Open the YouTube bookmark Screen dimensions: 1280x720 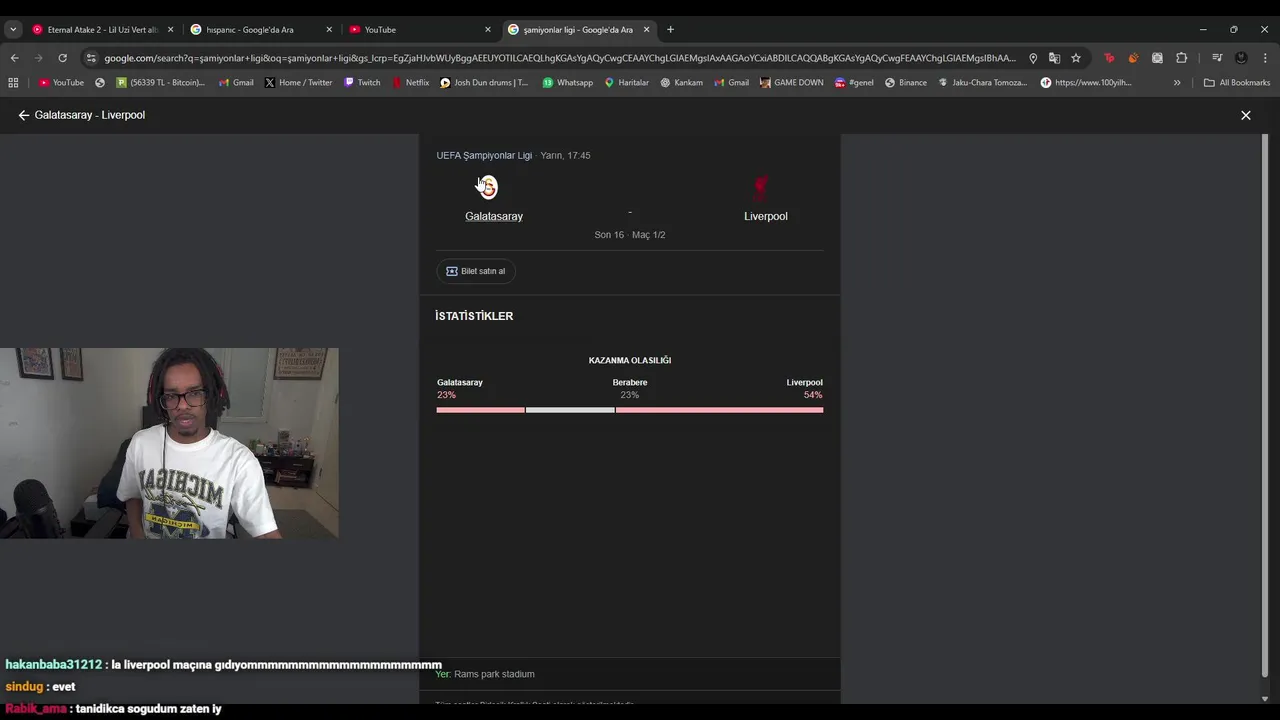[61, 83]
